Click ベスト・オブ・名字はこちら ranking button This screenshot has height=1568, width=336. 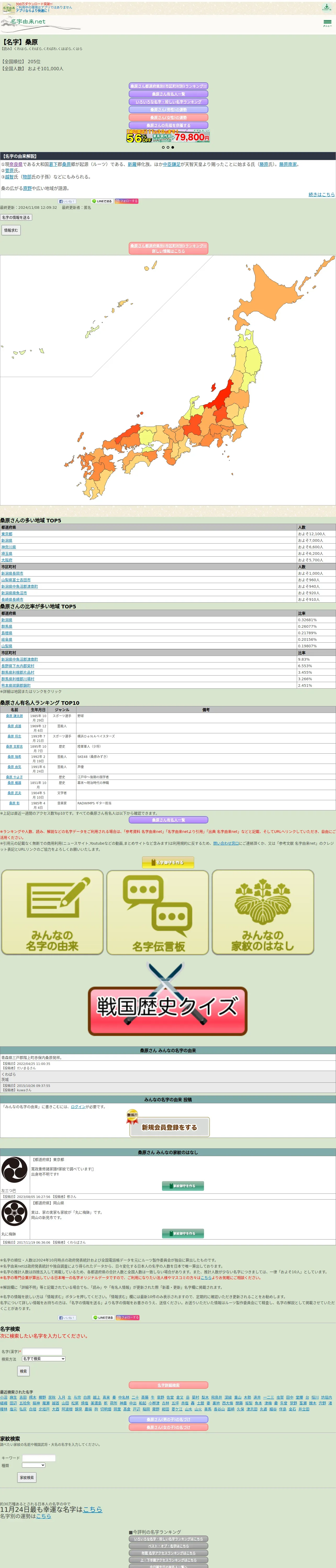coord(168,1546)
